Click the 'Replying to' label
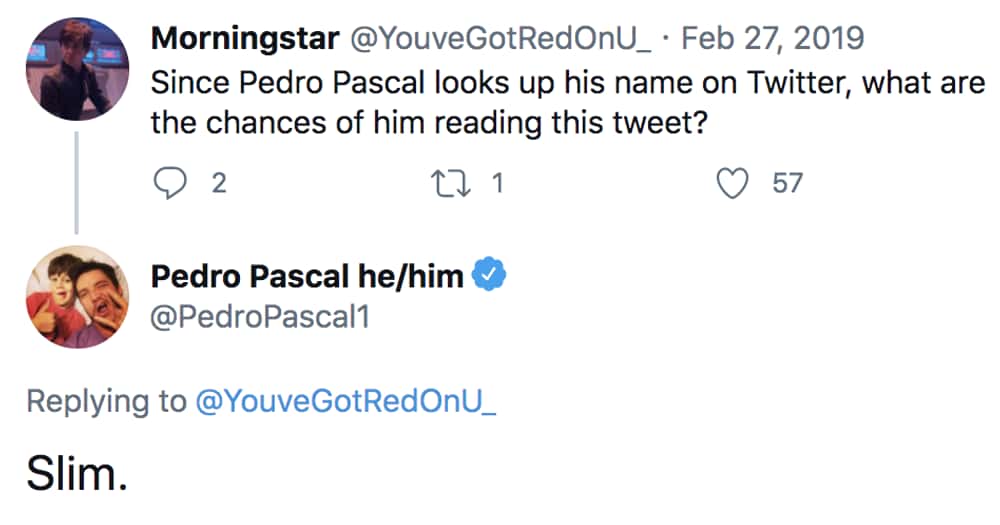Screen dimensions: 1000x525 [107, 401]
